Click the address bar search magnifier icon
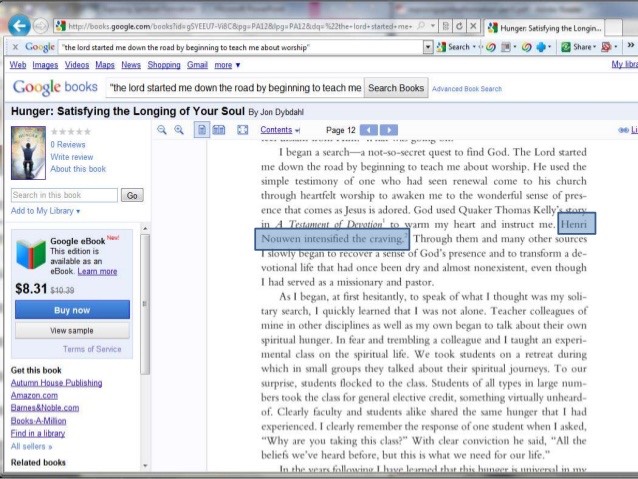This screenshot has width=638, height=479. tap(422, 26)
